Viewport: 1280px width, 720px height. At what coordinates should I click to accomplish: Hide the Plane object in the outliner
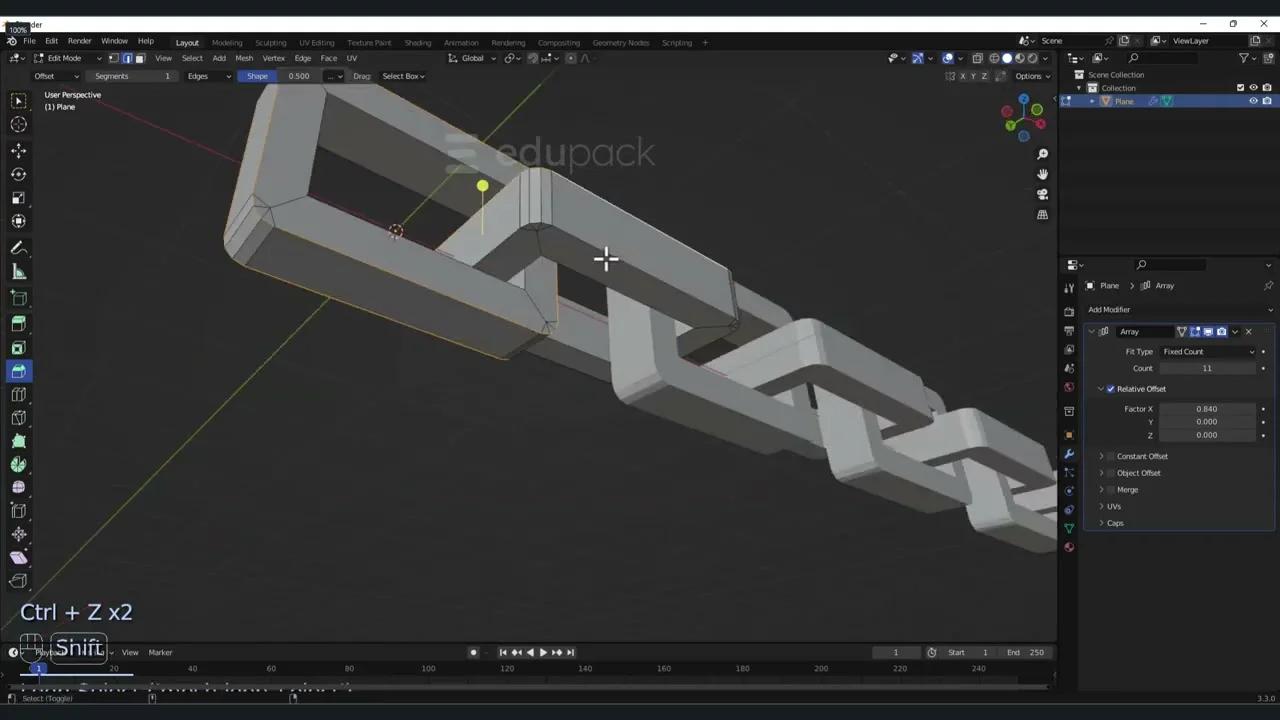coord(1253,100)
